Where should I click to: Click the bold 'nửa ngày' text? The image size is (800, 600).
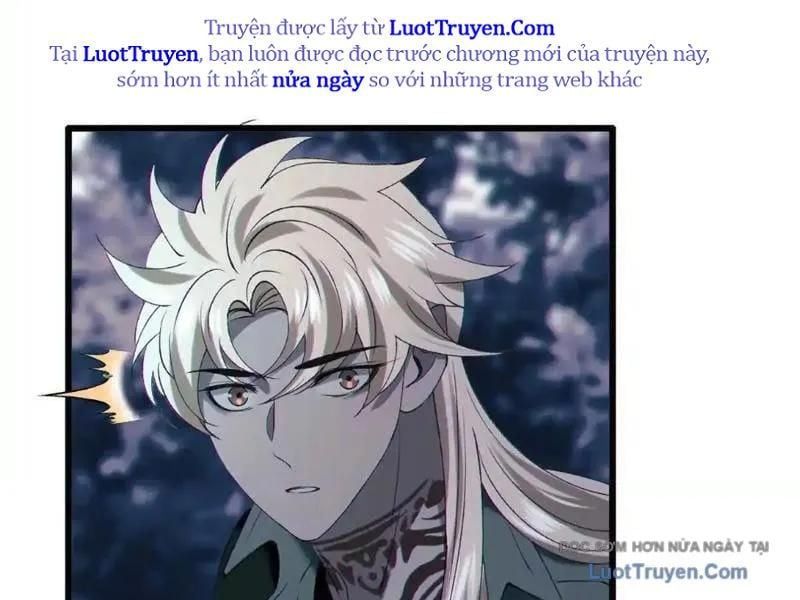click(318, 81)
